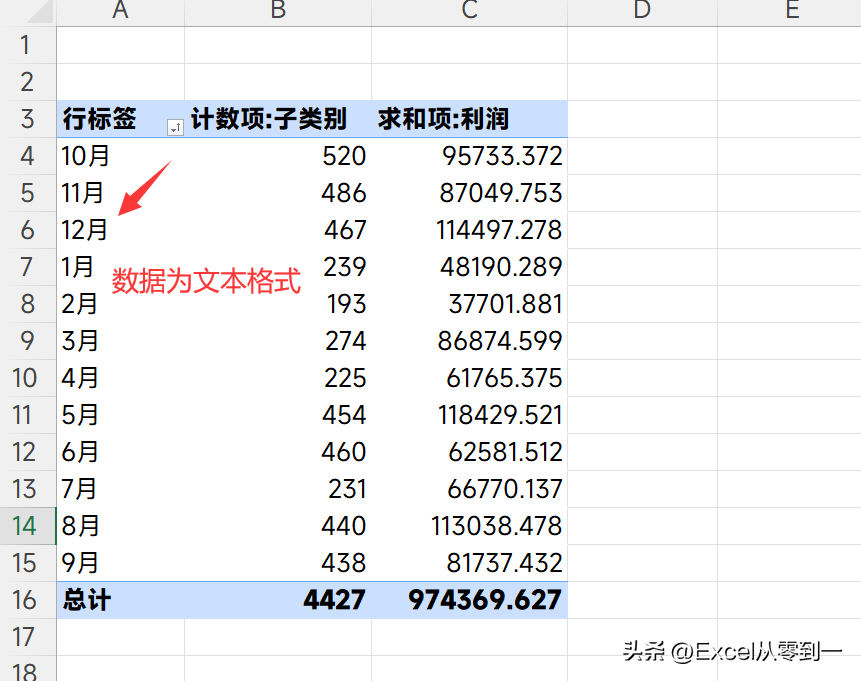Viewport: 861px width, 681px height.
Task: Select the 9月 row label cell
Action: click(120, 563)
